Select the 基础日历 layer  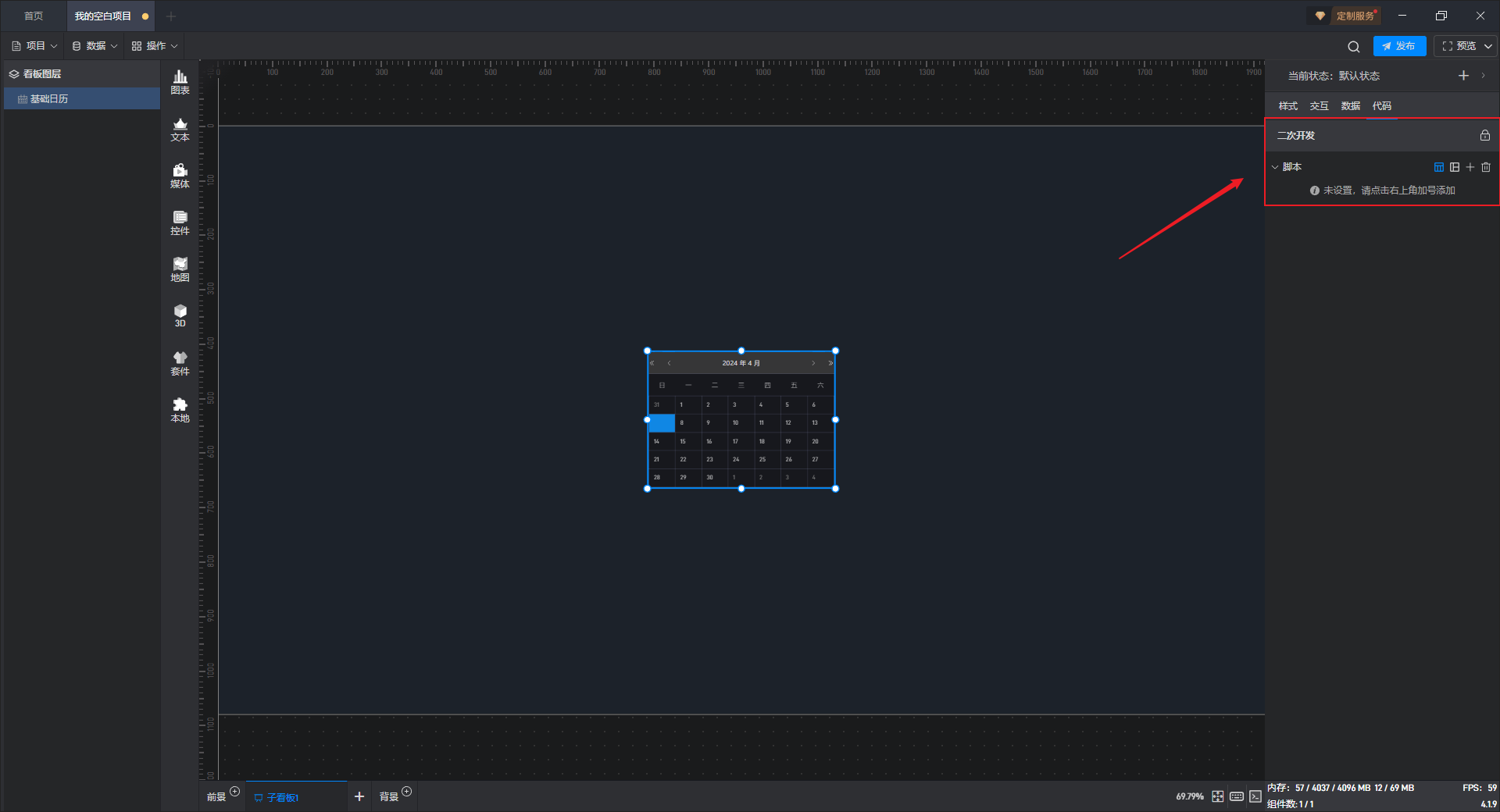[82, 98]
